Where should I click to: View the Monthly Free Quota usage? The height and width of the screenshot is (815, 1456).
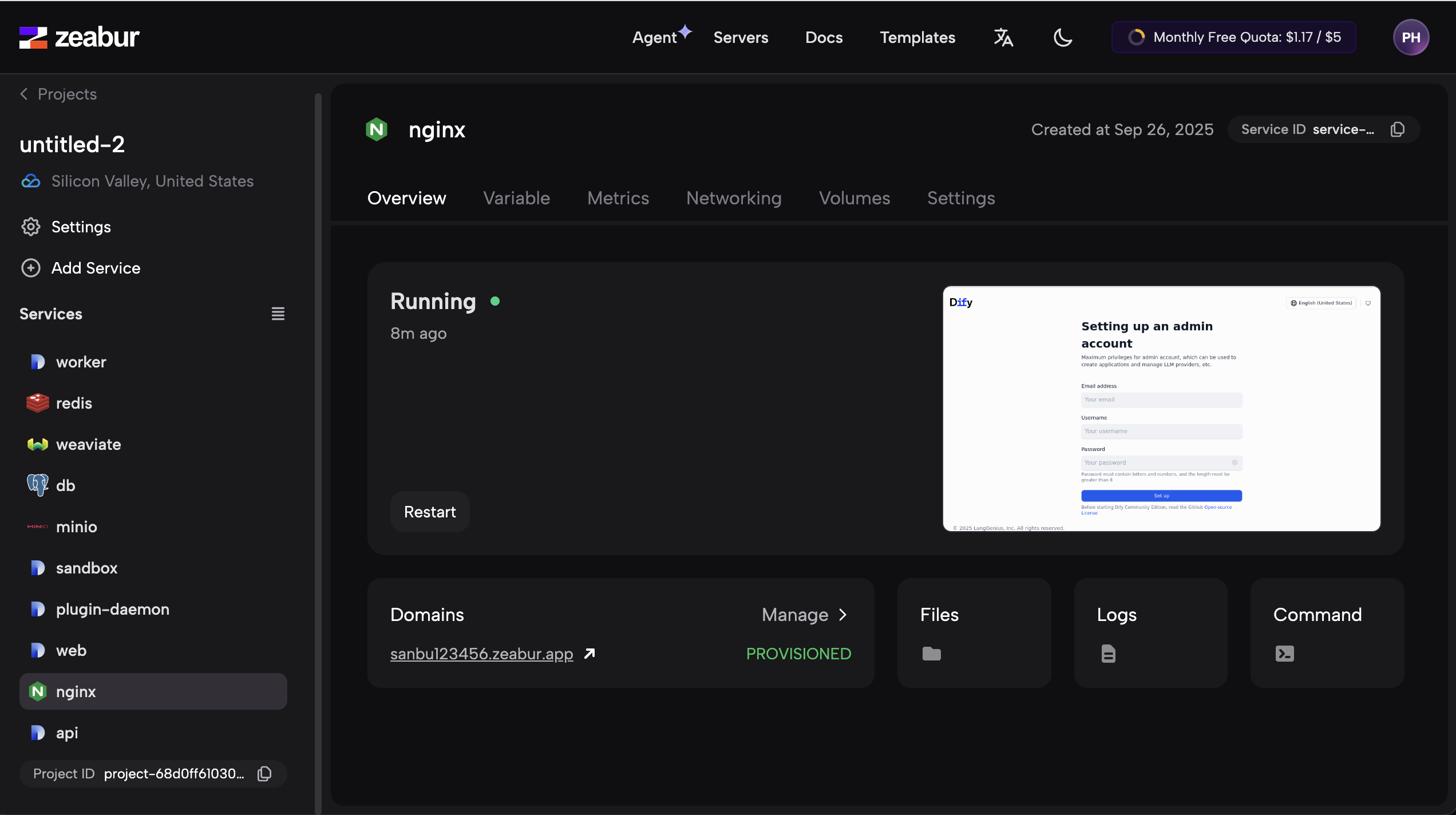1234,38
